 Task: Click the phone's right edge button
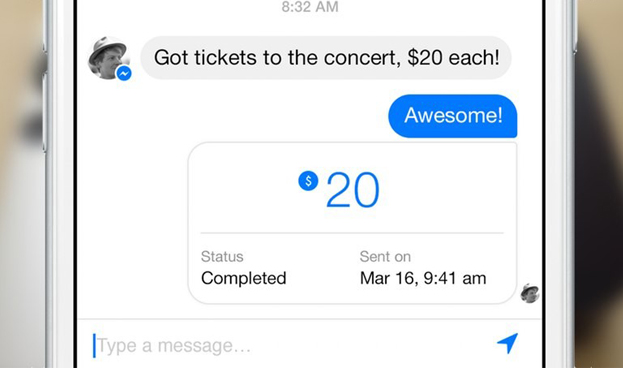pos(575,28)
